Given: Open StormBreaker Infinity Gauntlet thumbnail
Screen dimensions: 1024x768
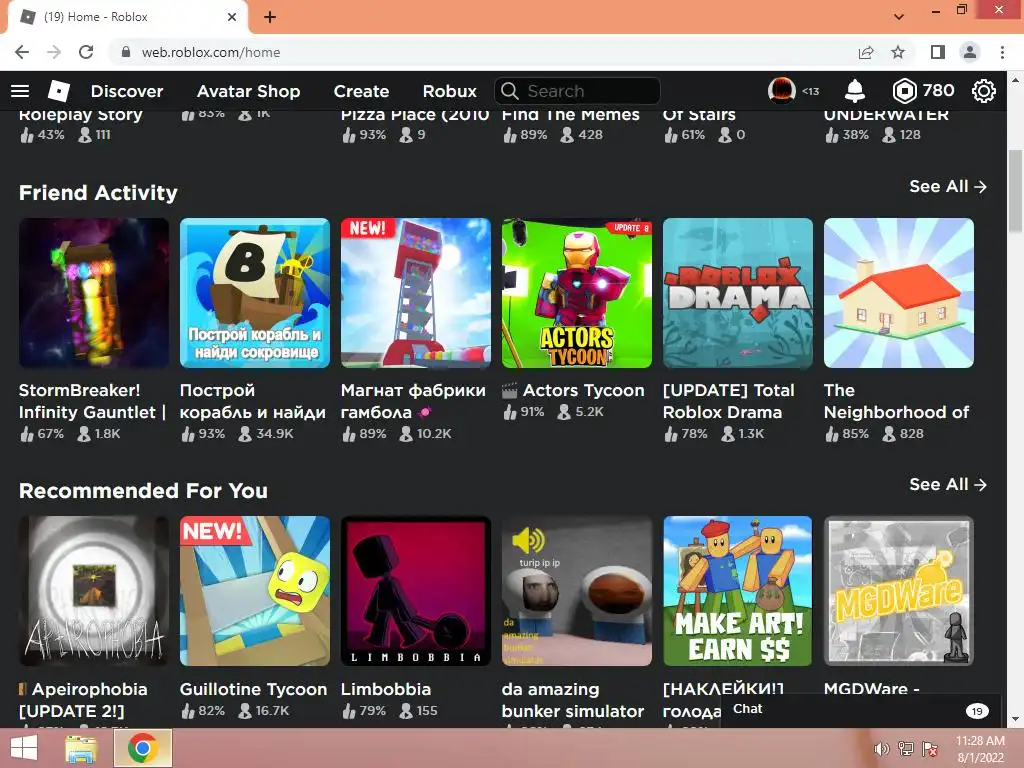Looking at the screenshot, I should tap(93, 293).
